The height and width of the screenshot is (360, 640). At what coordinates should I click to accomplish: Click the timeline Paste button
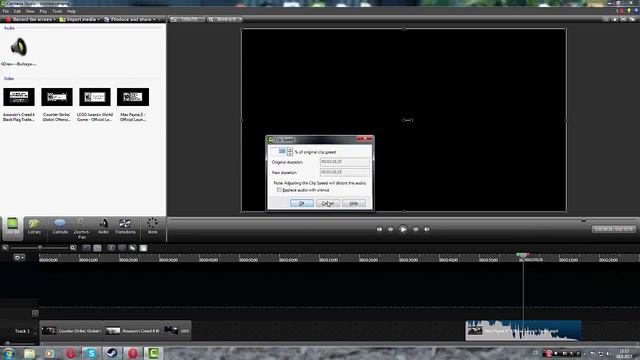pyautogui.click(x=143, y=248)
